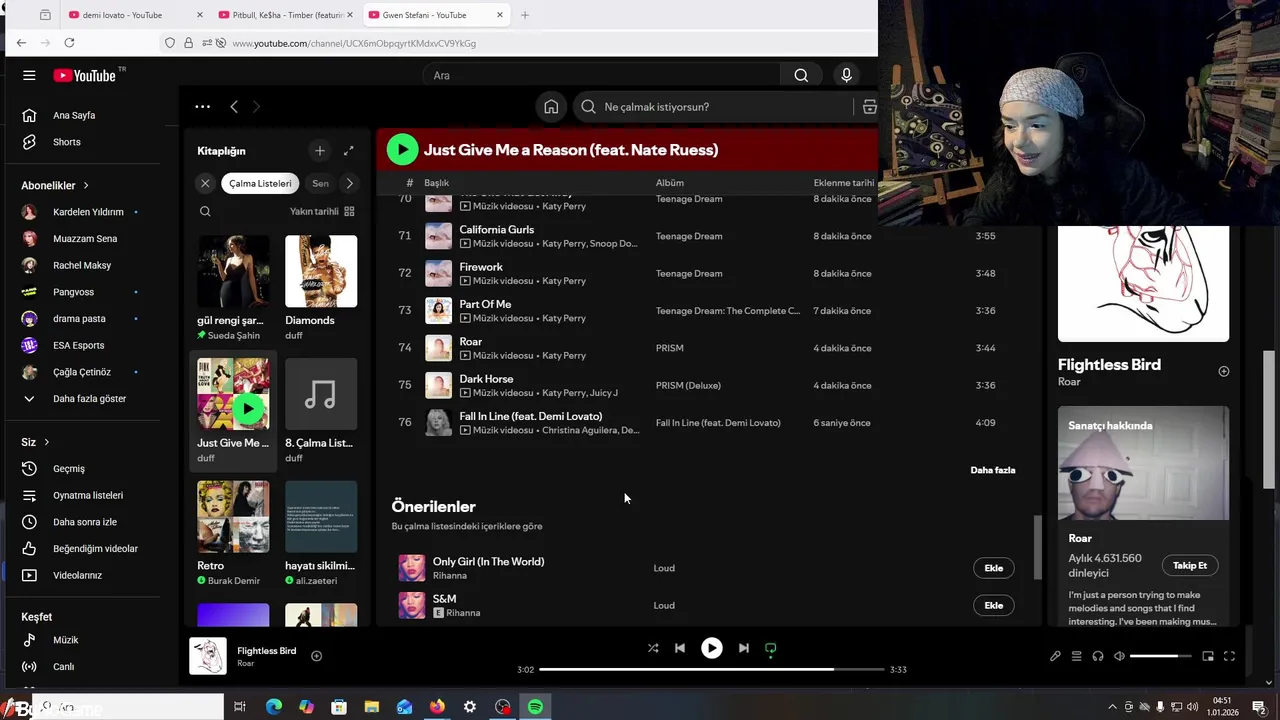Open Diamonds playlist thumbnail
The image size is (1280, 720).
(x=321, y=271)
